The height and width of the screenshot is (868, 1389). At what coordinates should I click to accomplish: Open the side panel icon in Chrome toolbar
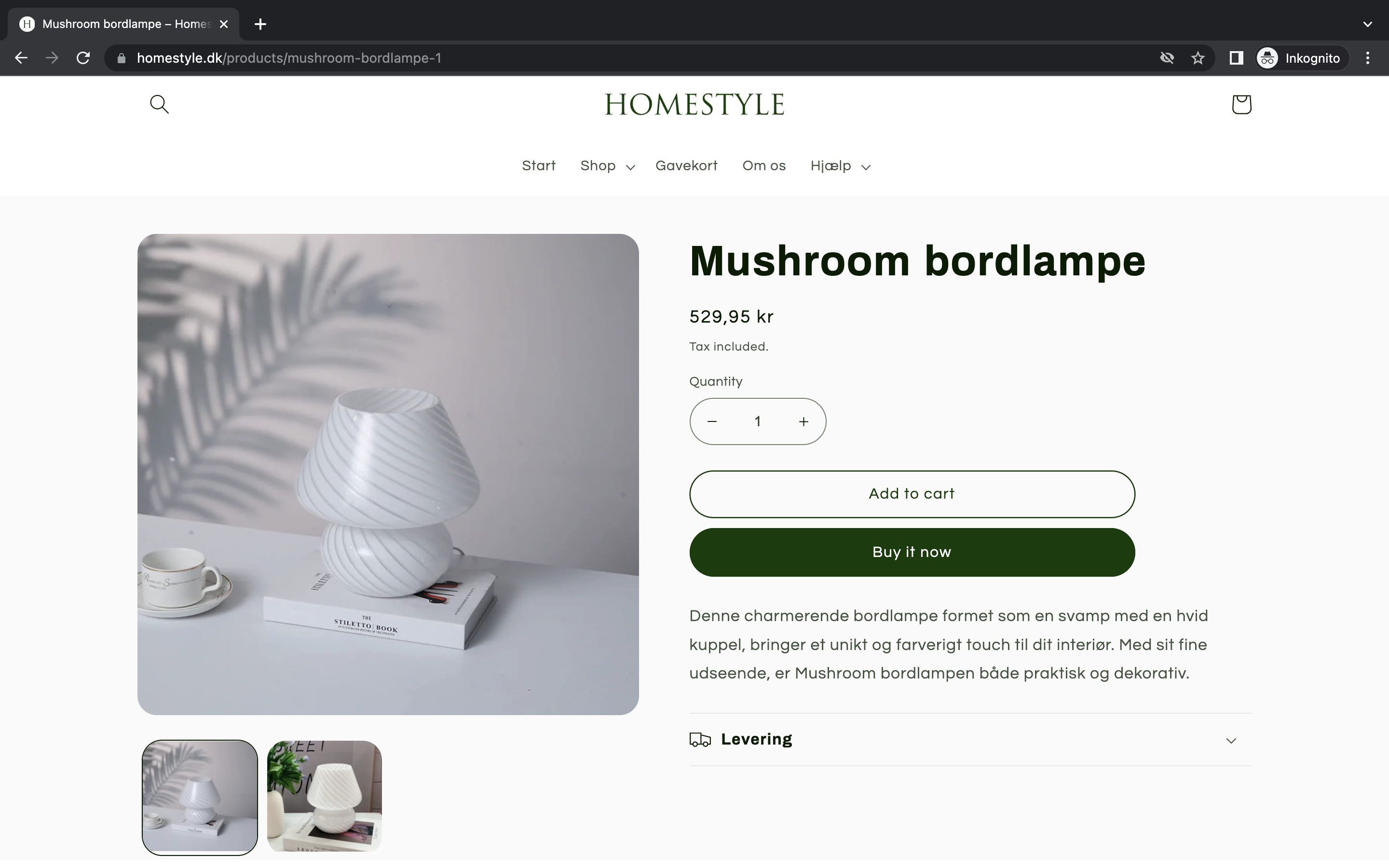click(1236, 58)
